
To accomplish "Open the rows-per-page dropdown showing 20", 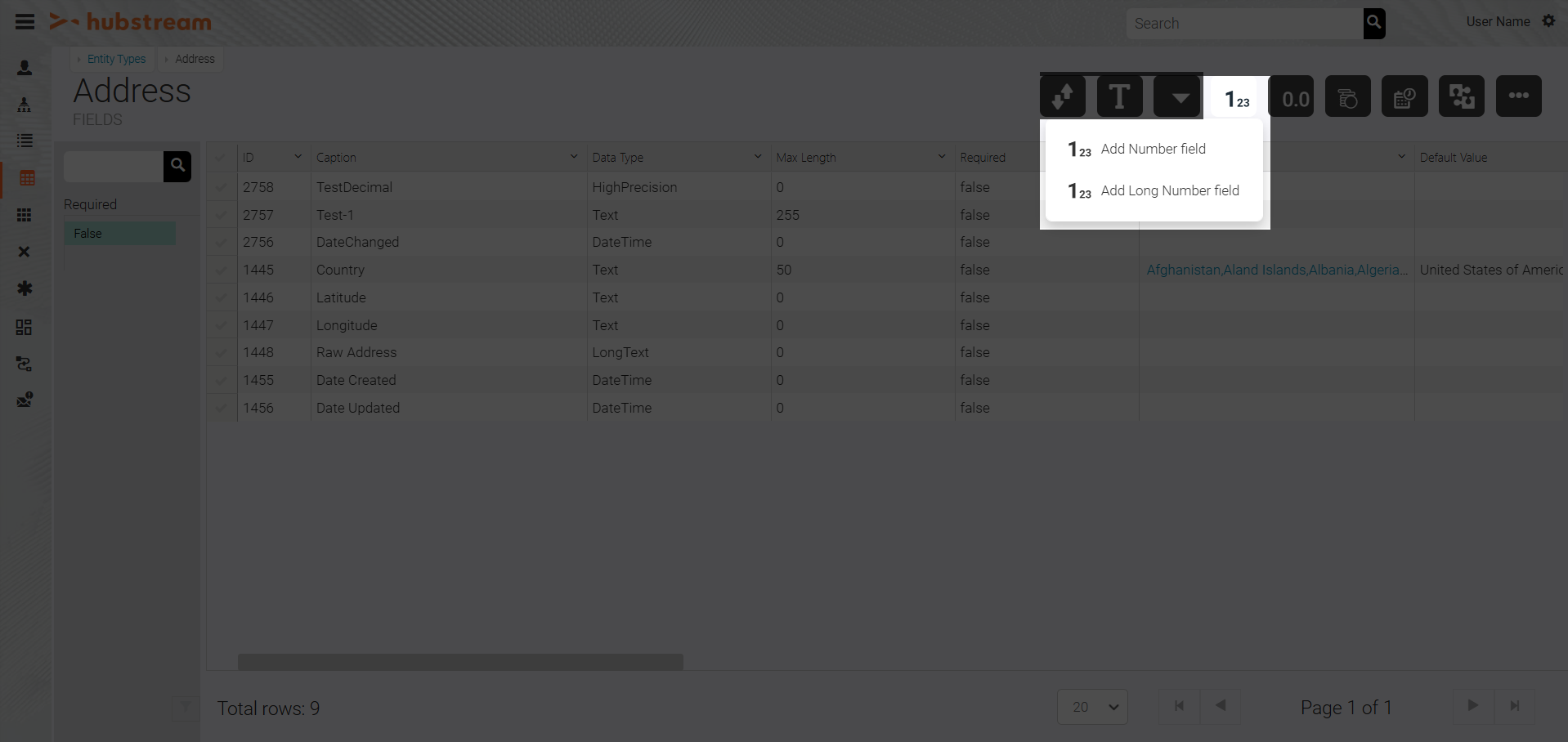I will coord(1092,707).
